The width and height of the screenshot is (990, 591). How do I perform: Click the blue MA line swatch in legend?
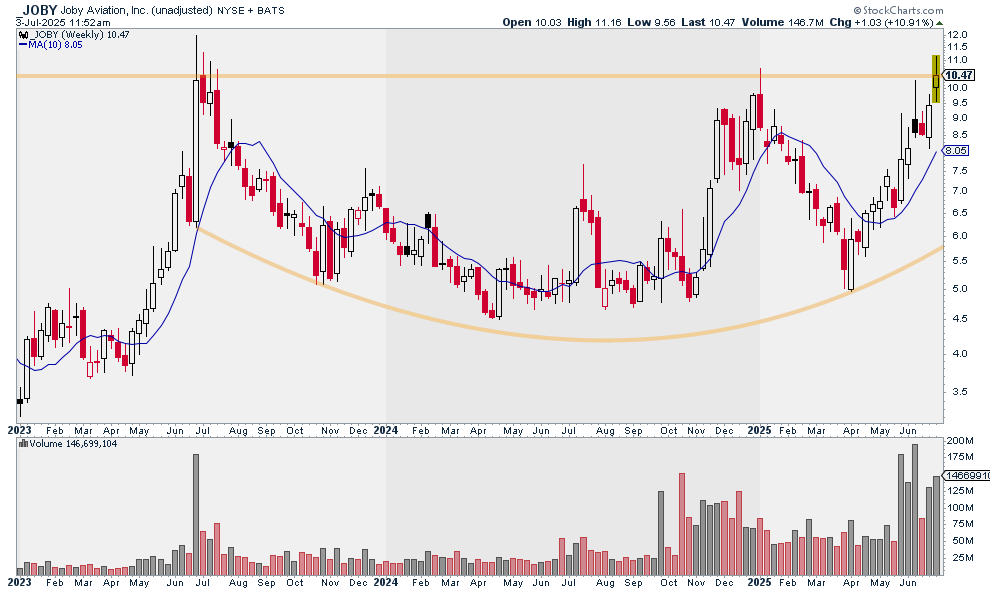point(23,45)
